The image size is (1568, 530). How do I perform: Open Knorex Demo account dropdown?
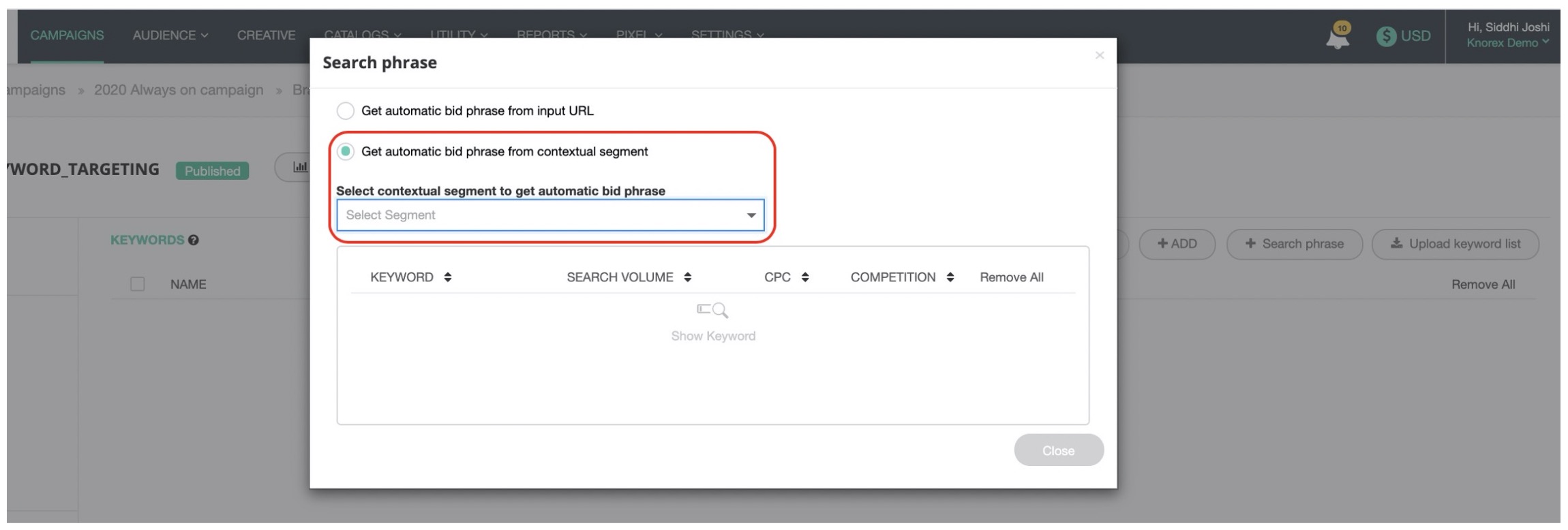click(1507, 43)
